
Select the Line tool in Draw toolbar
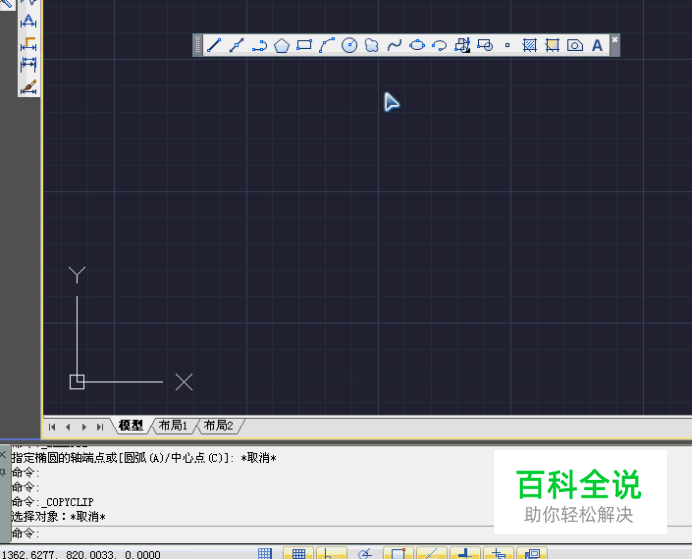click(x=214, y=45)
